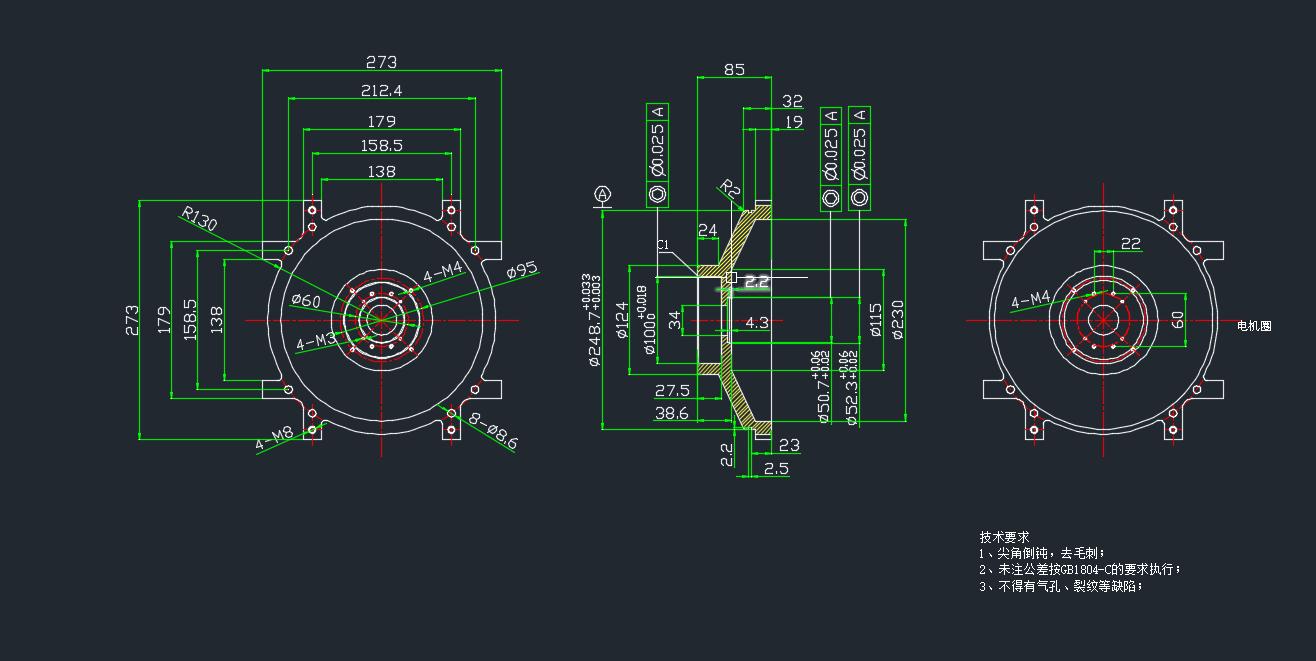Image resolution: width=1316 pixels, height=661 pixels.
Task: Select the C1 chamfer callout
Action: point(663,245)
